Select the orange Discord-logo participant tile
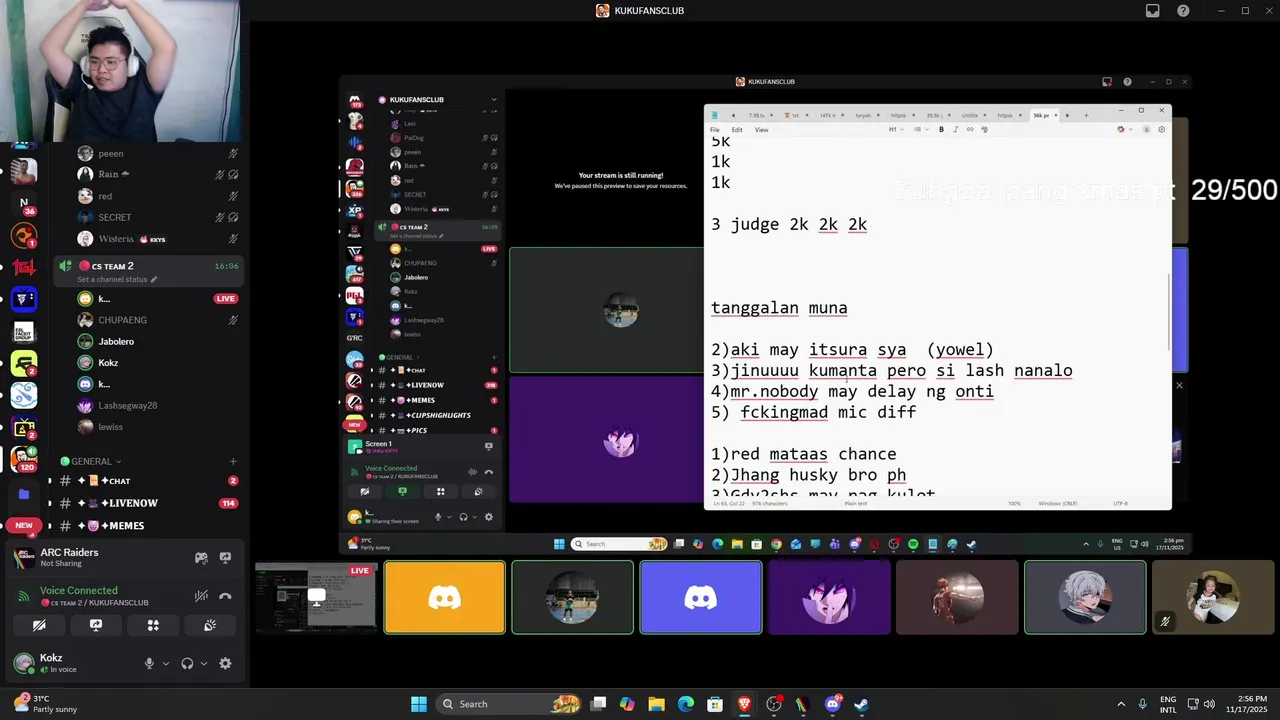1280x720 pixels. (444, 598)
